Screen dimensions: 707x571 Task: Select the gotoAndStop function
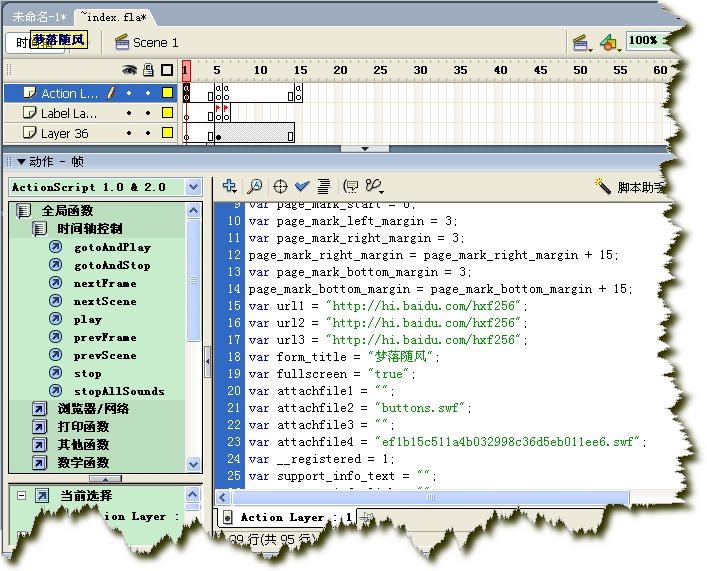pyautogui.click(x=112, y=265)
